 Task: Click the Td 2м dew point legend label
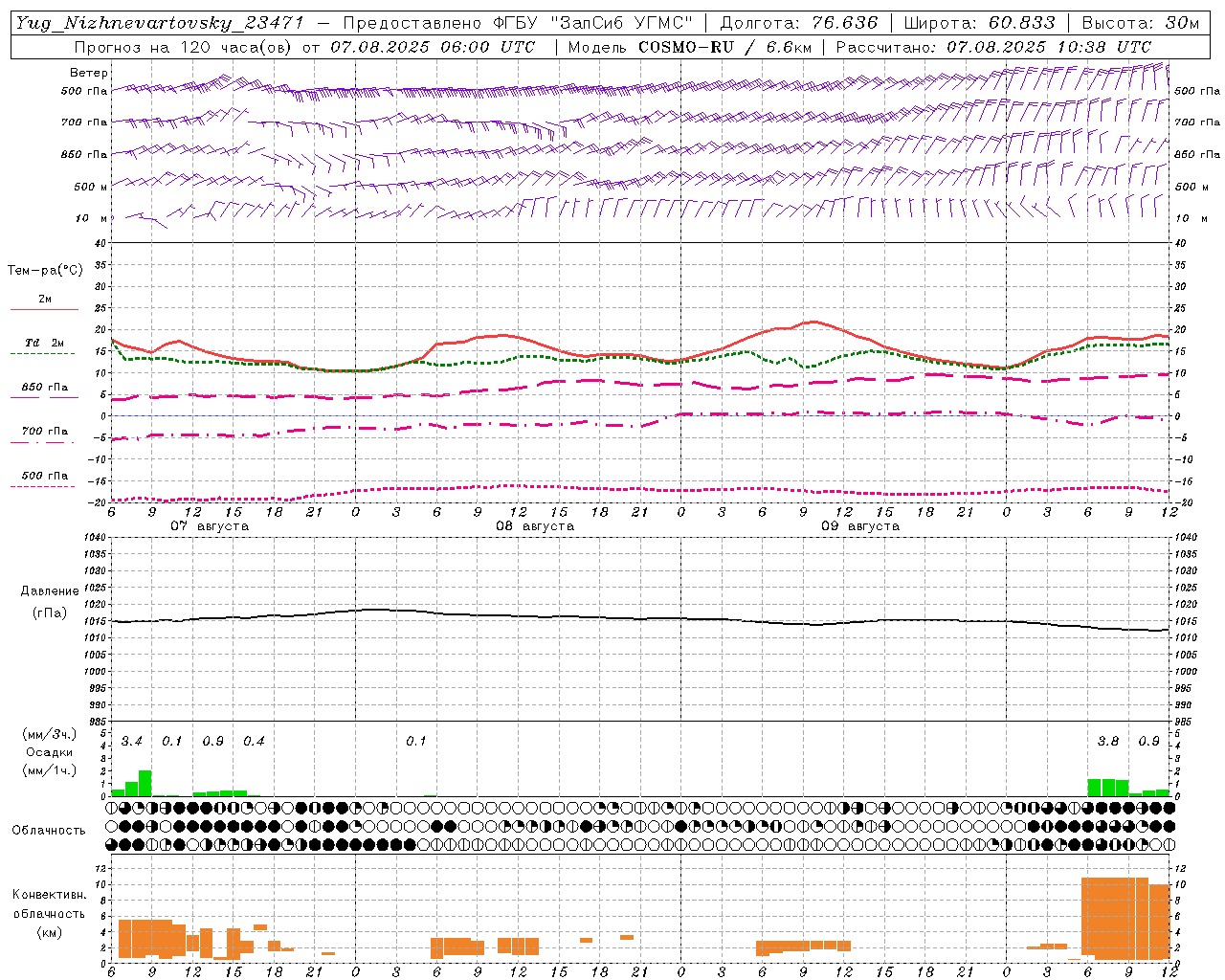click(45, 343)
